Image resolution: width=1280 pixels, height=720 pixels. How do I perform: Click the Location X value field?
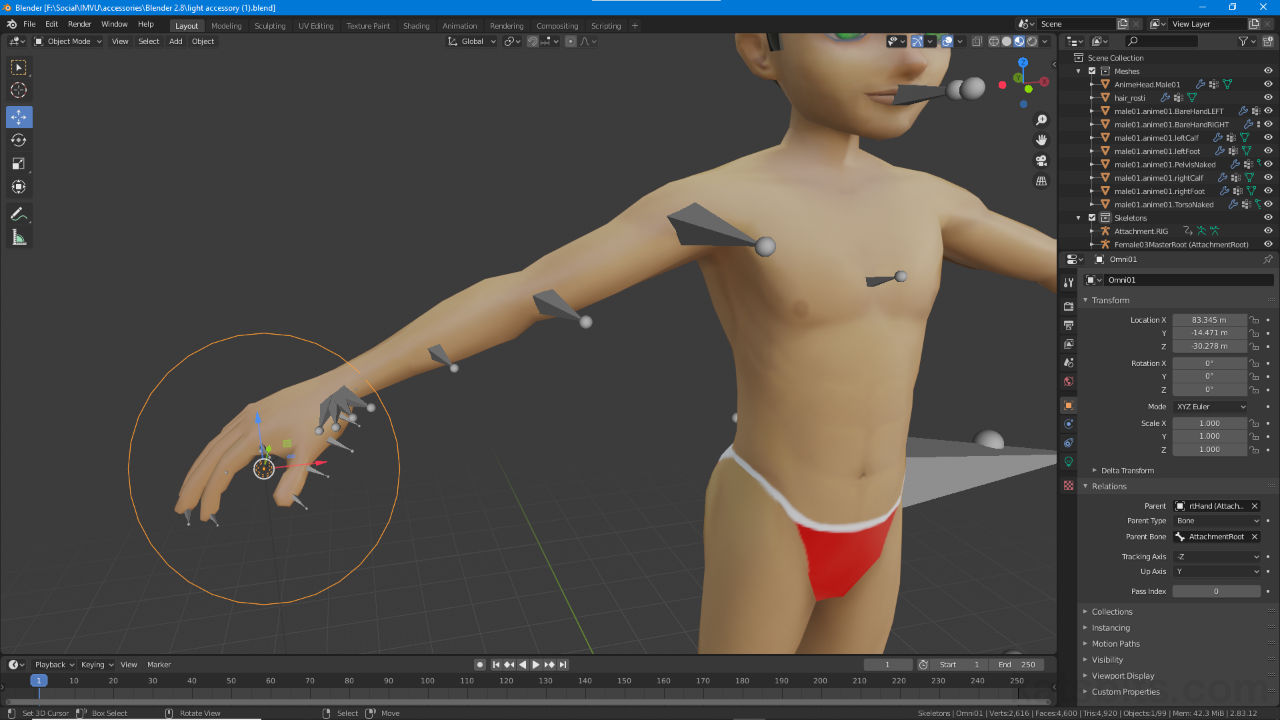click(x=1209, y=320)
